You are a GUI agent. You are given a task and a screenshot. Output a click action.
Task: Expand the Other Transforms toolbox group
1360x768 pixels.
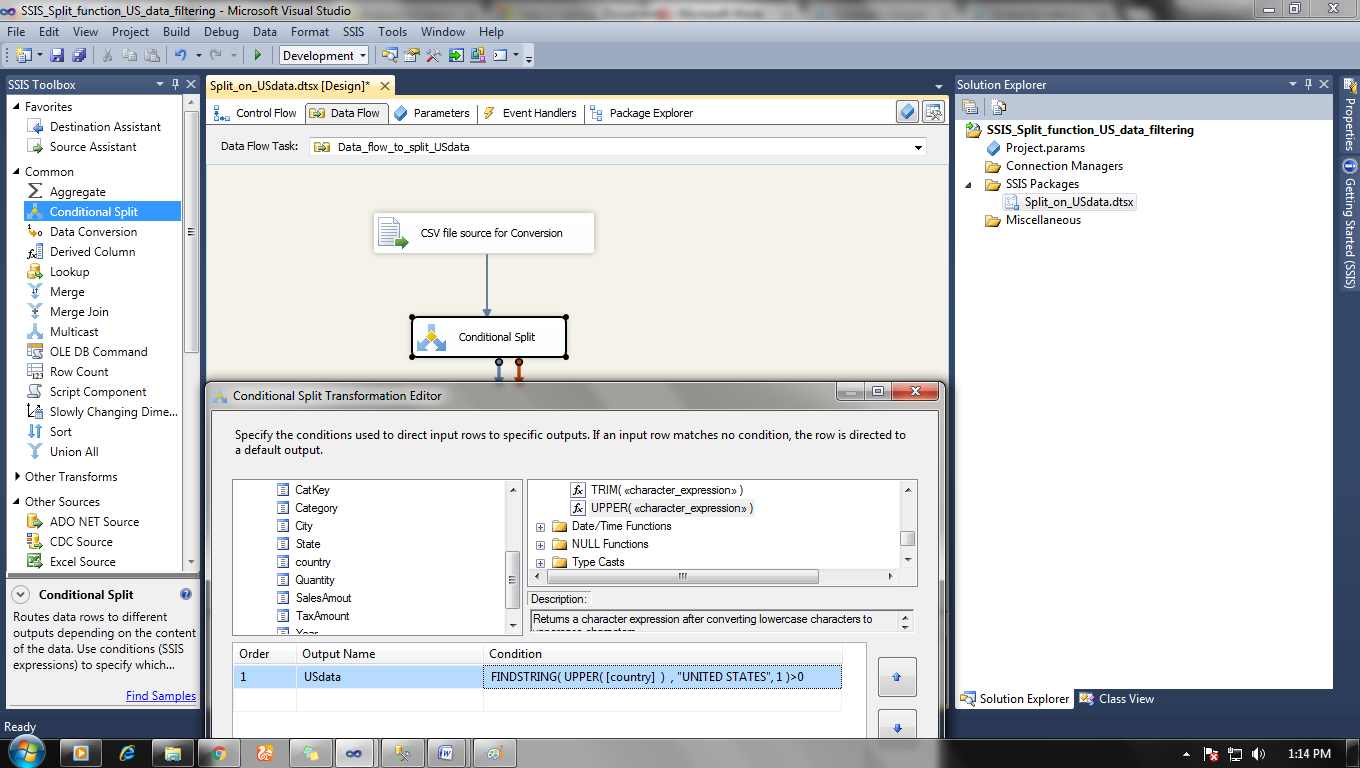coord(16,476)
